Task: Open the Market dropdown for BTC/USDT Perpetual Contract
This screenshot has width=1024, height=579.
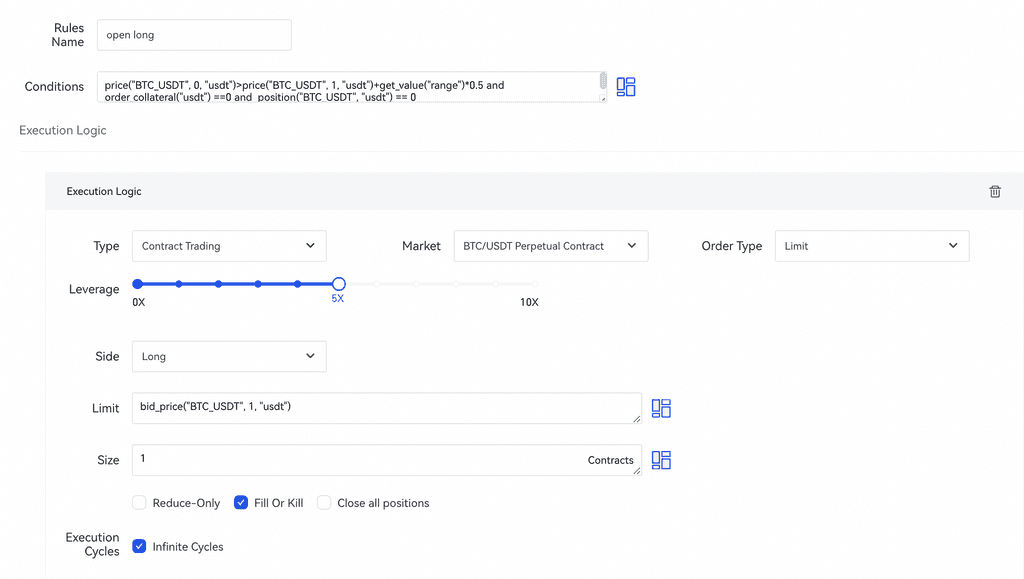Action: click(x=550, y=246)
